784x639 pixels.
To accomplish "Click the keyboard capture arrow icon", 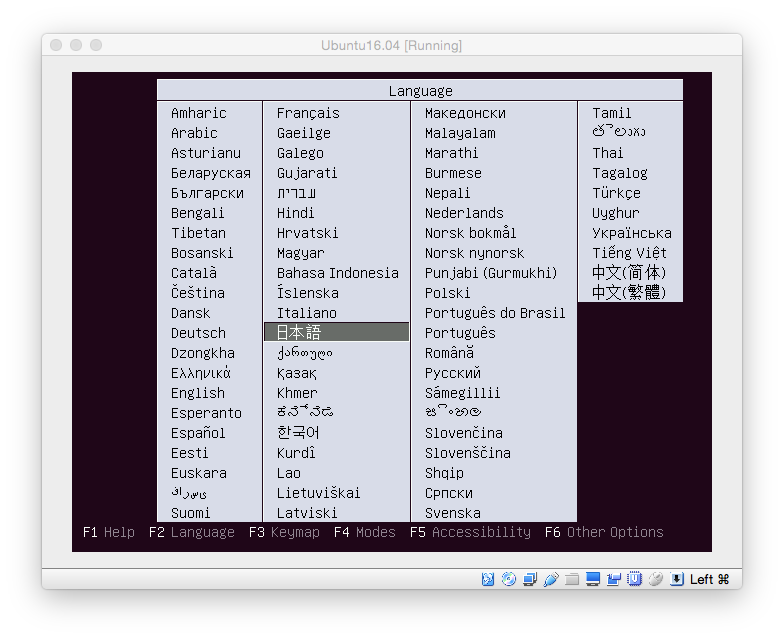I will (x=676, y=579).
